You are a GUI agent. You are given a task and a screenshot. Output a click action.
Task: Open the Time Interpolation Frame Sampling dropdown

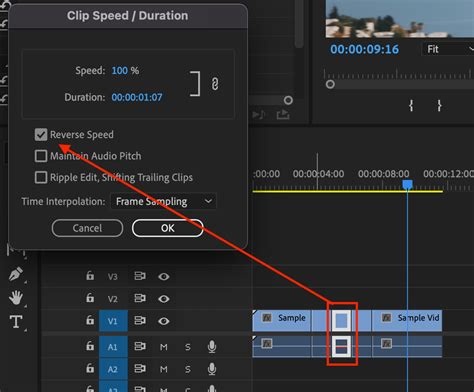point(164,201)
